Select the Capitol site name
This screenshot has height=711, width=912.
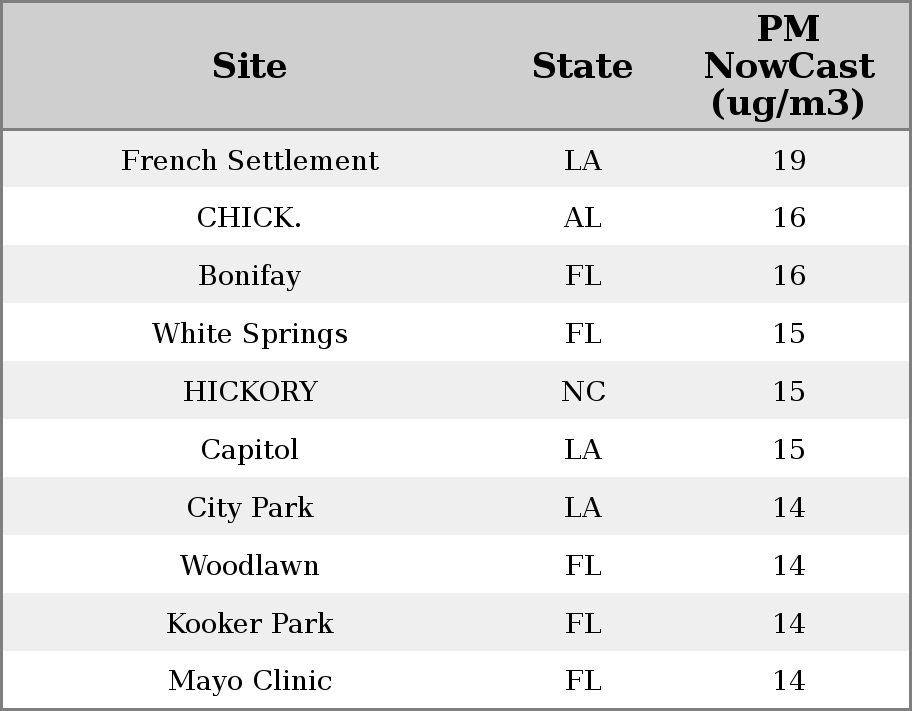tap(249, 450)
